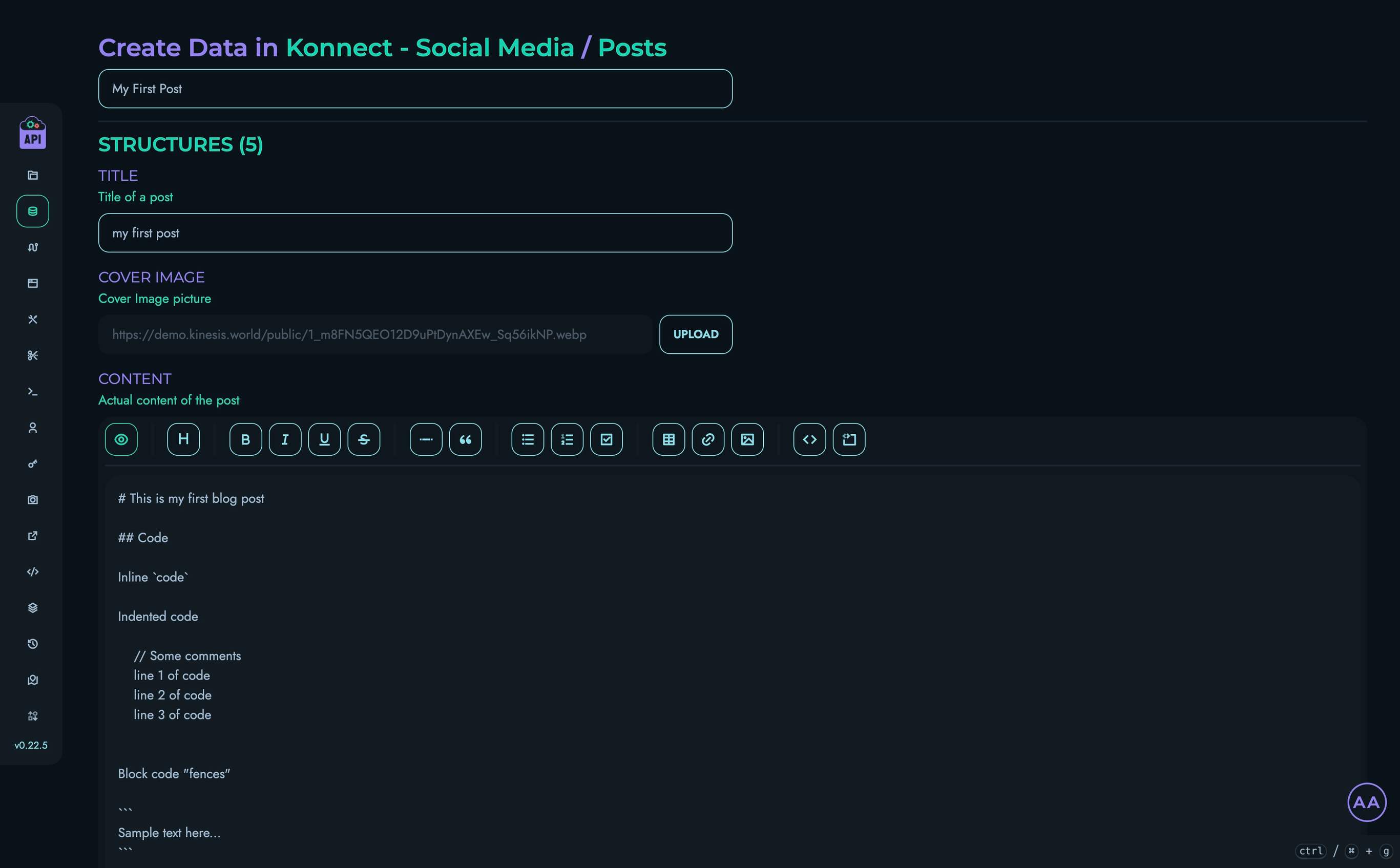Click the UPLOAD button for cover image
The width and height of the screenshot is (1400, 868).
(696, 334)
